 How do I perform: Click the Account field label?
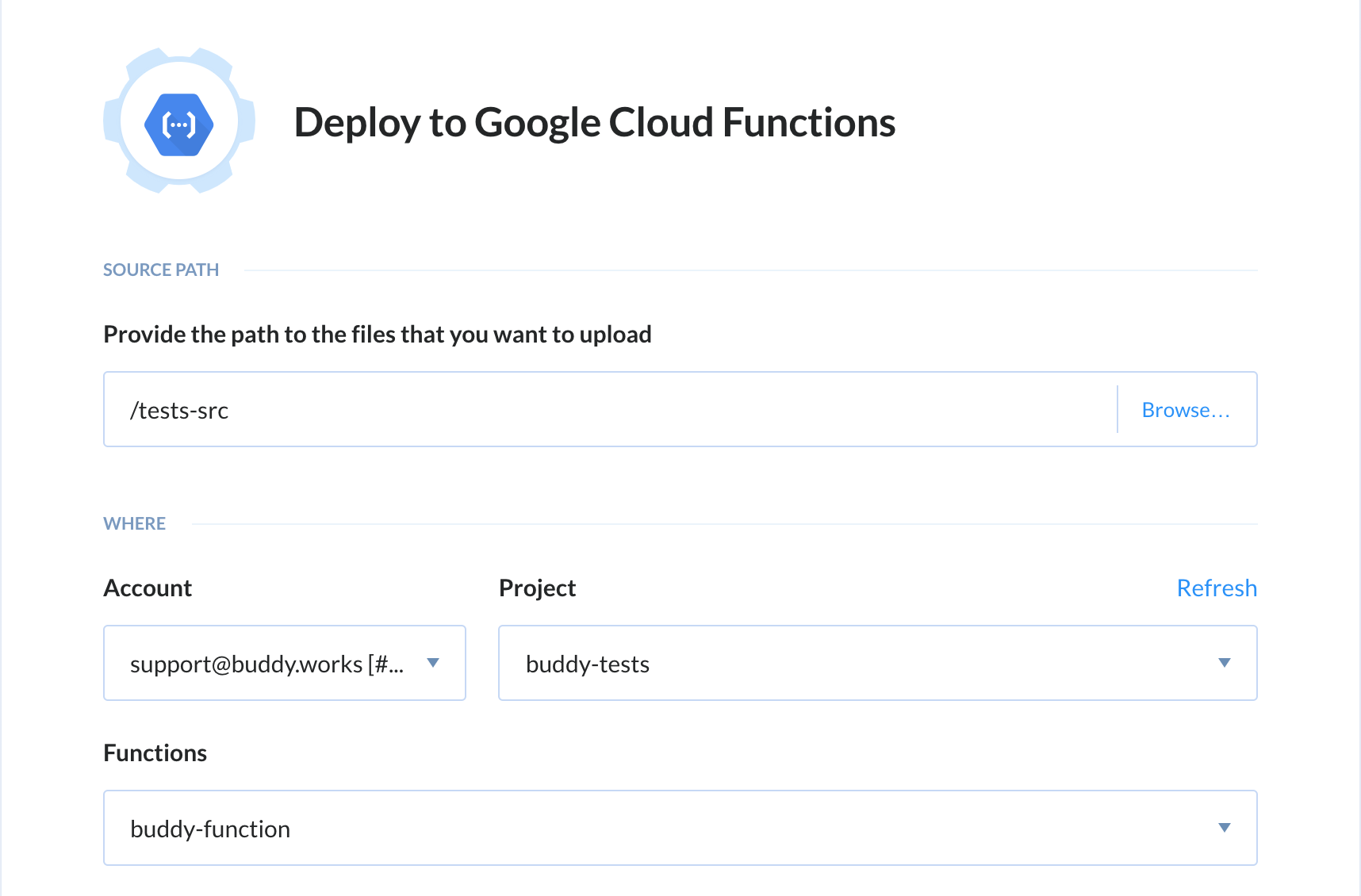point(148,588)
